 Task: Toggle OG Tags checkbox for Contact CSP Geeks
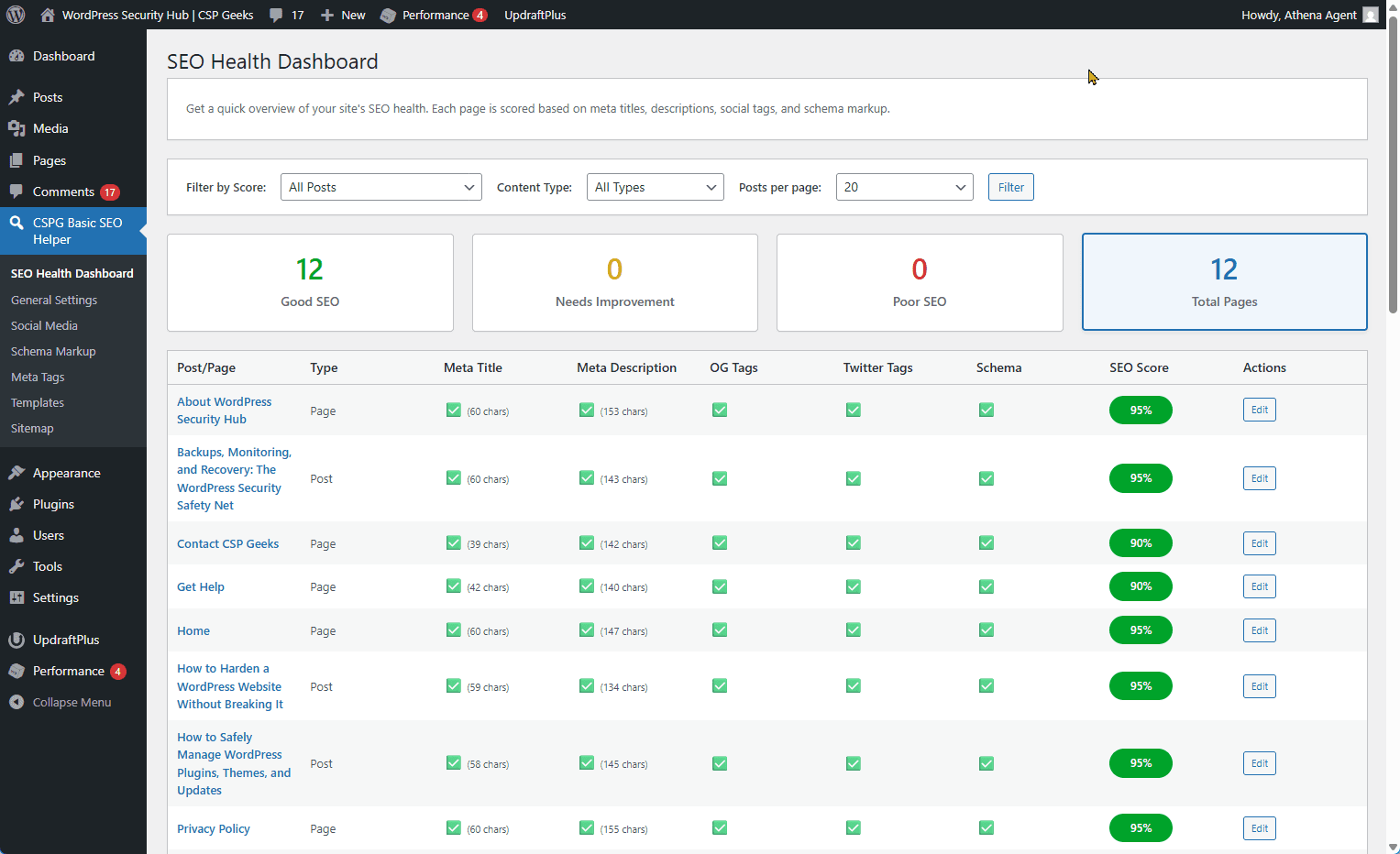coord(720,542)
